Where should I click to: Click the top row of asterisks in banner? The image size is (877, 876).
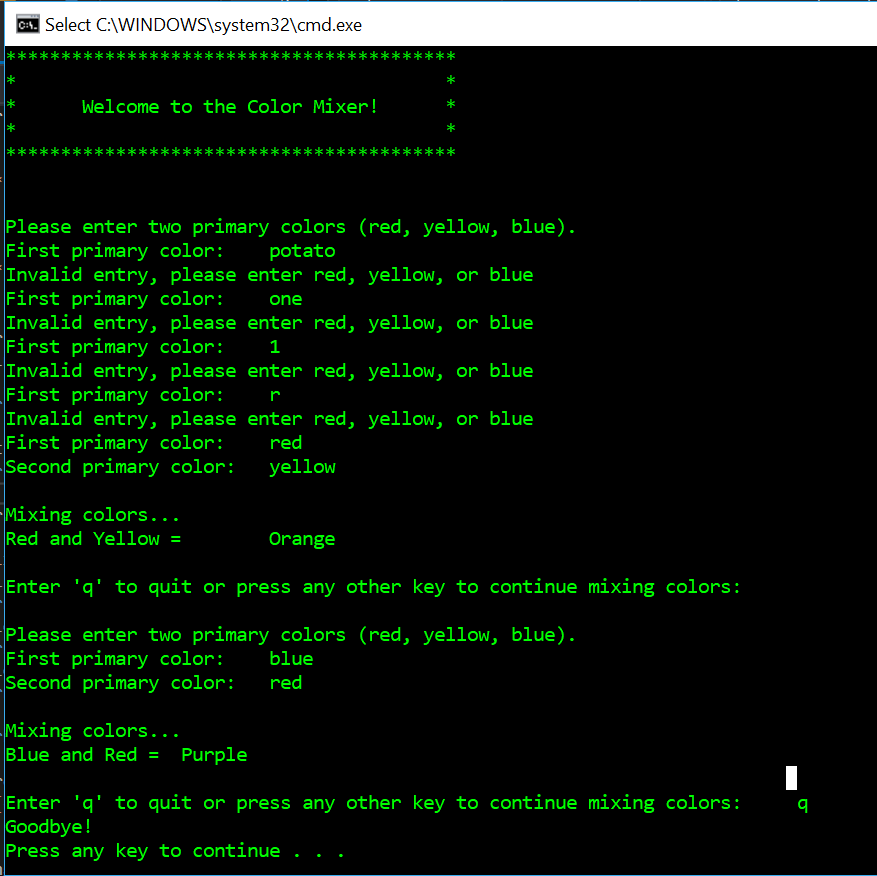pos(230,56)
